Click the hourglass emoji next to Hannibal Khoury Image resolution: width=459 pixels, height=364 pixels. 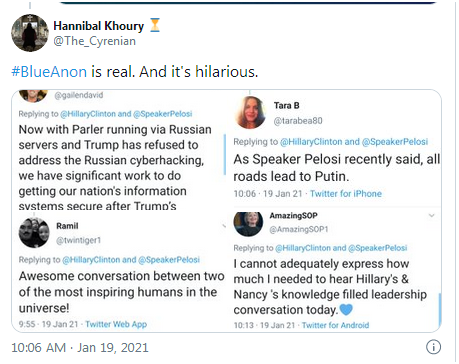pos(155,25)
